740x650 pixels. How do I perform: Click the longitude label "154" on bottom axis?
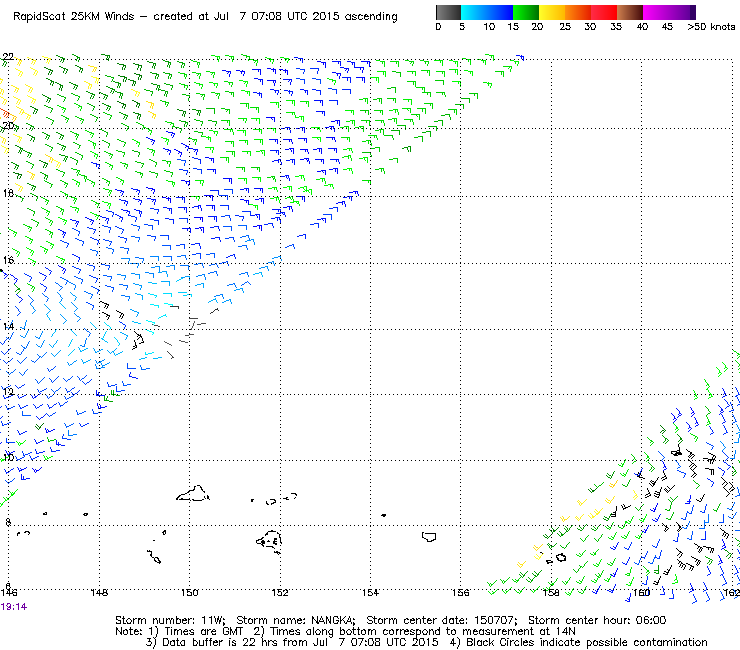pos(370,592)
